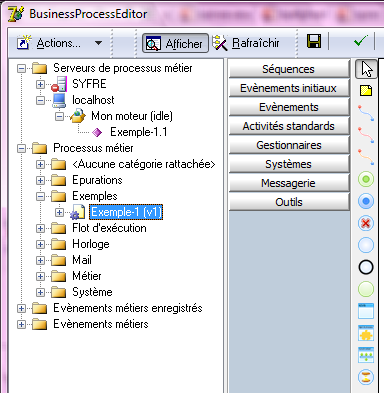Select the arrow pointer tool
The height and width of the screenshot is (393, 384).
click(x=366, y=69)
